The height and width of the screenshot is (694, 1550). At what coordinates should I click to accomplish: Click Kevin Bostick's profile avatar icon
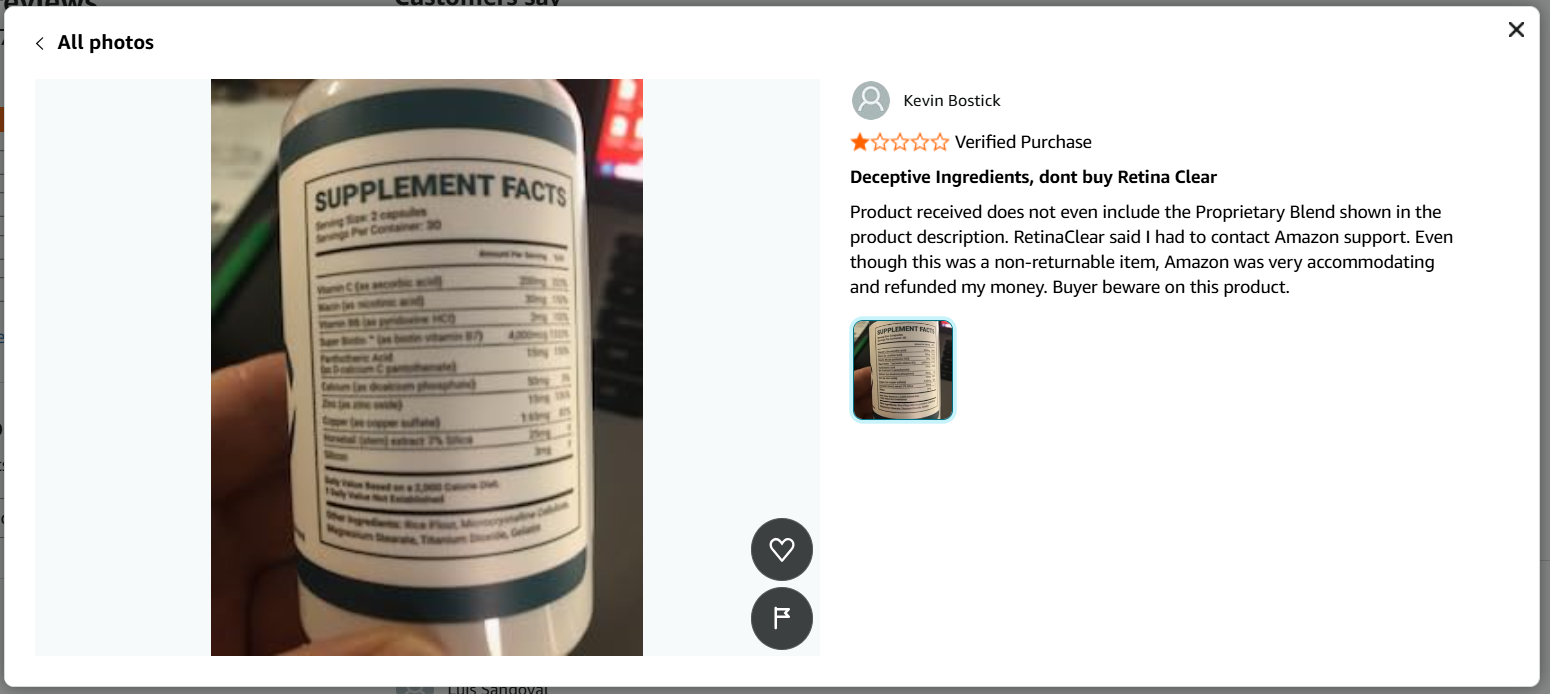(x=871, y=100)
